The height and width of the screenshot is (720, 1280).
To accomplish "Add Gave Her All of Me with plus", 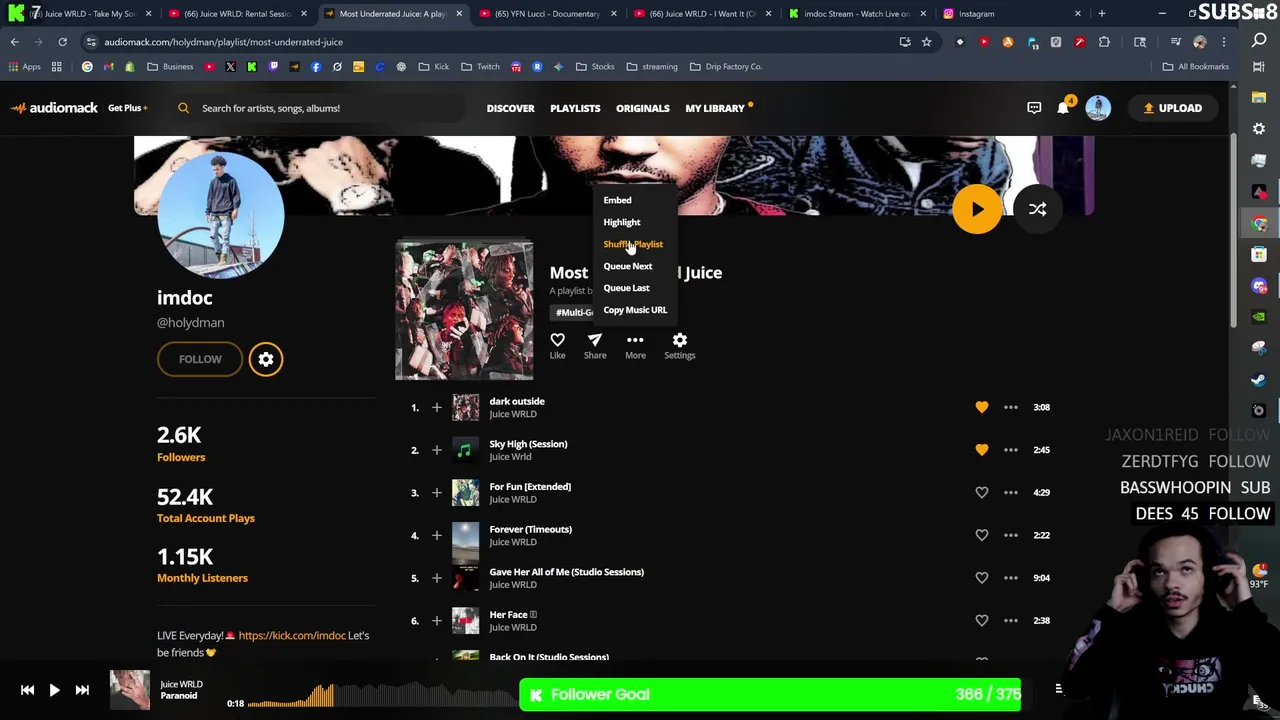I will pyautogui.click(x=436, y=578).
